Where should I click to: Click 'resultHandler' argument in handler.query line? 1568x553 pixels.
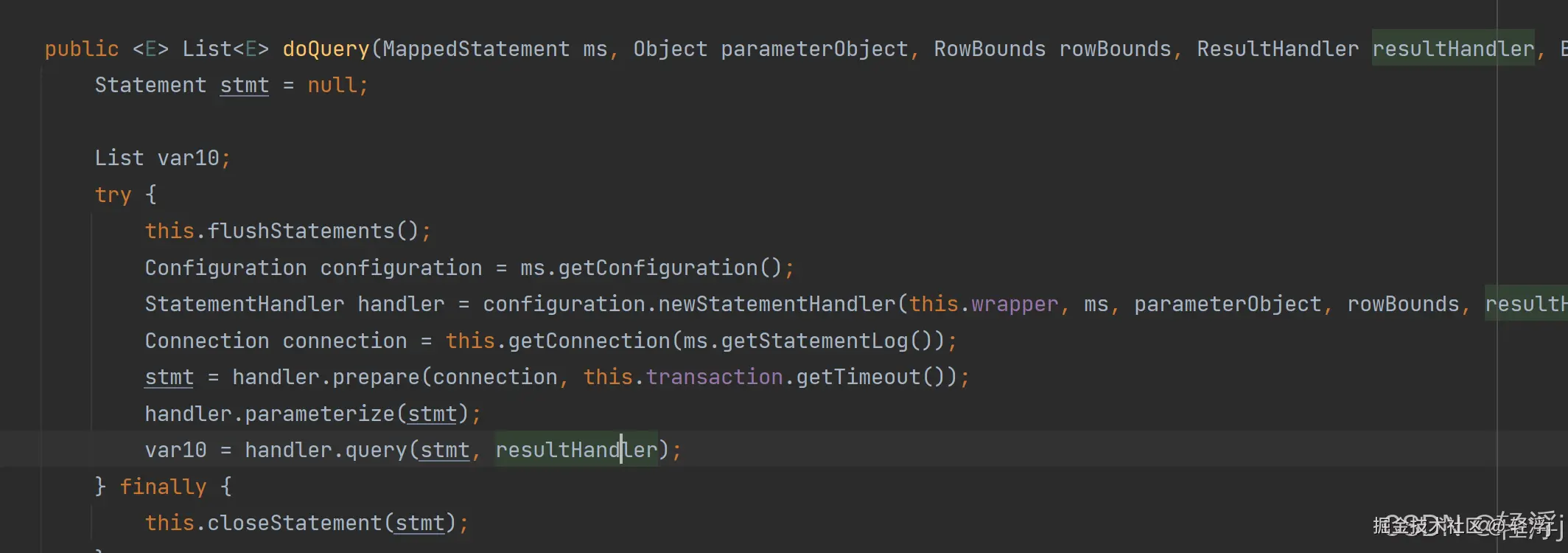point(576,450)
